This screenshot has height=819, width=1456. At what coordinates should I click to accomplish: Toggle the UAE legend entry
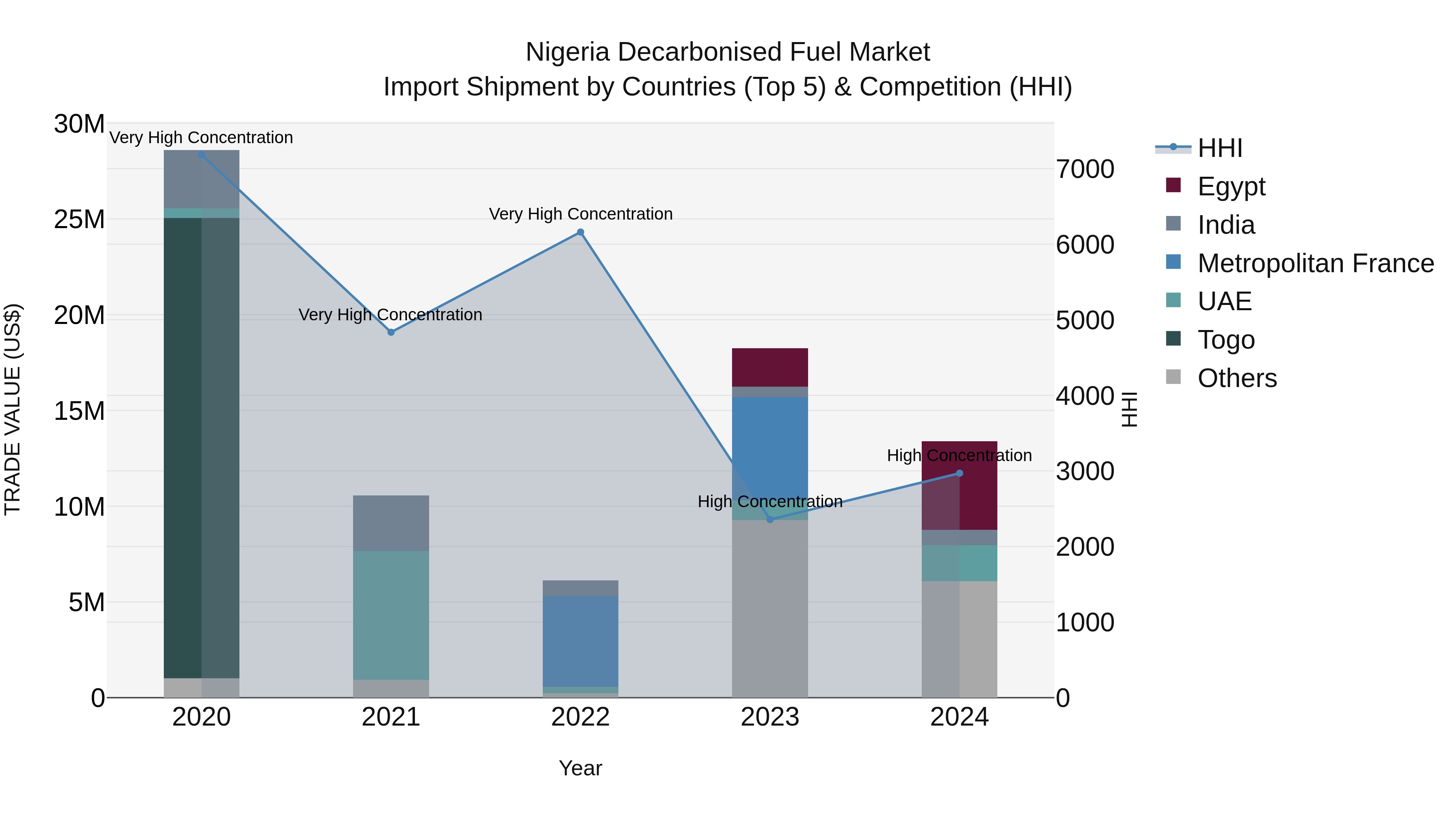click(x=1208, y=301)
